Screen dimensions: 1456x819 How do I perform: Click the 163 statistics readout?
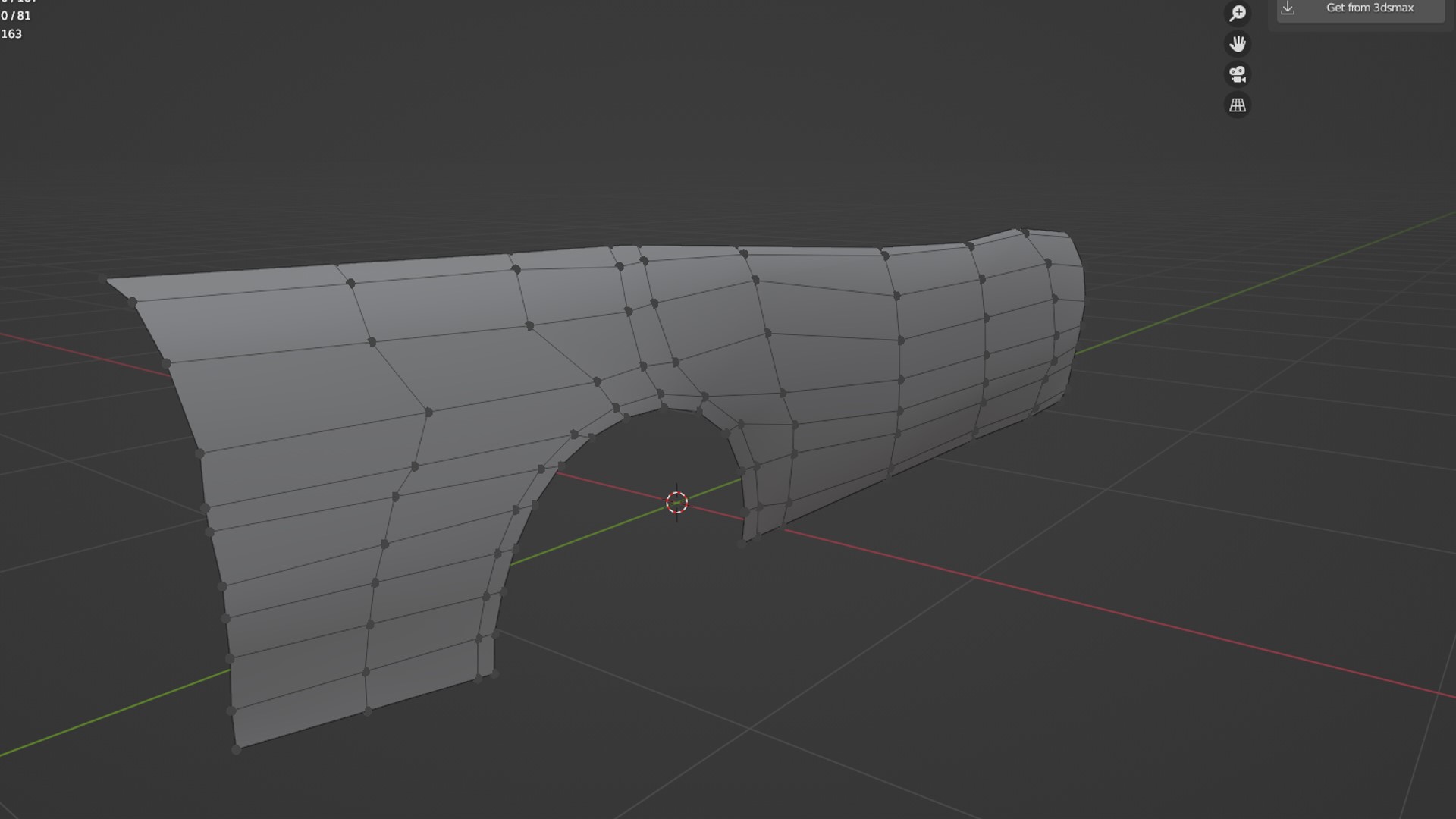11,34
